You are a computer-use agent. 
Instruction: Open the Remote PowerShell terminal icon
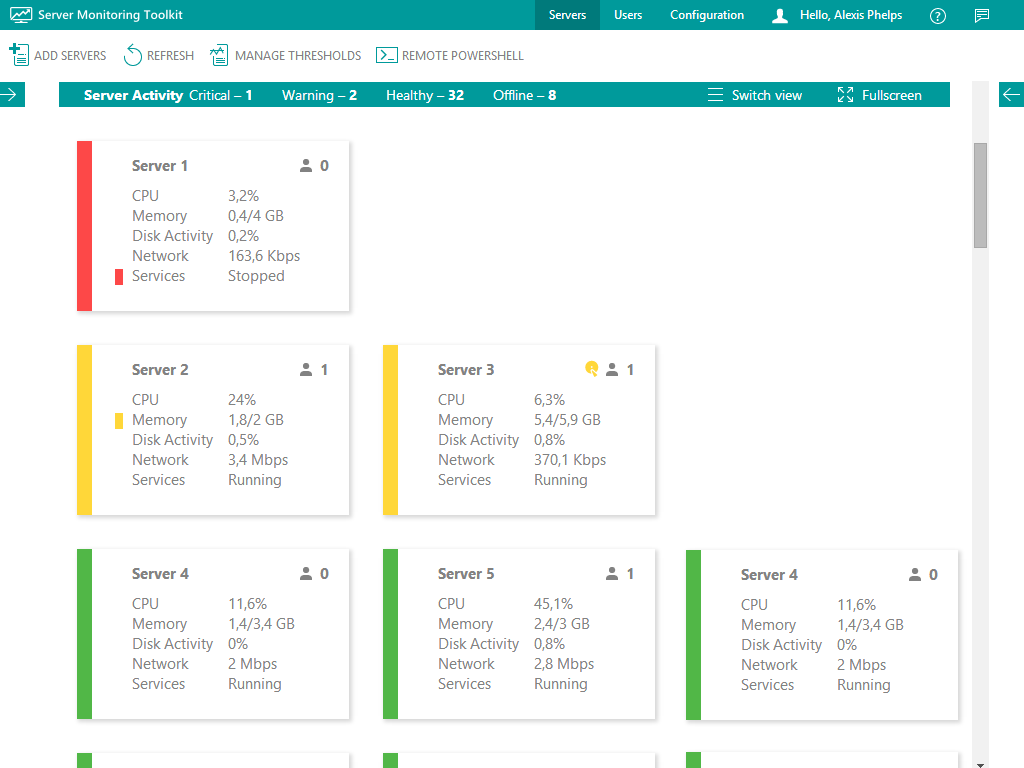coord(387,55)
